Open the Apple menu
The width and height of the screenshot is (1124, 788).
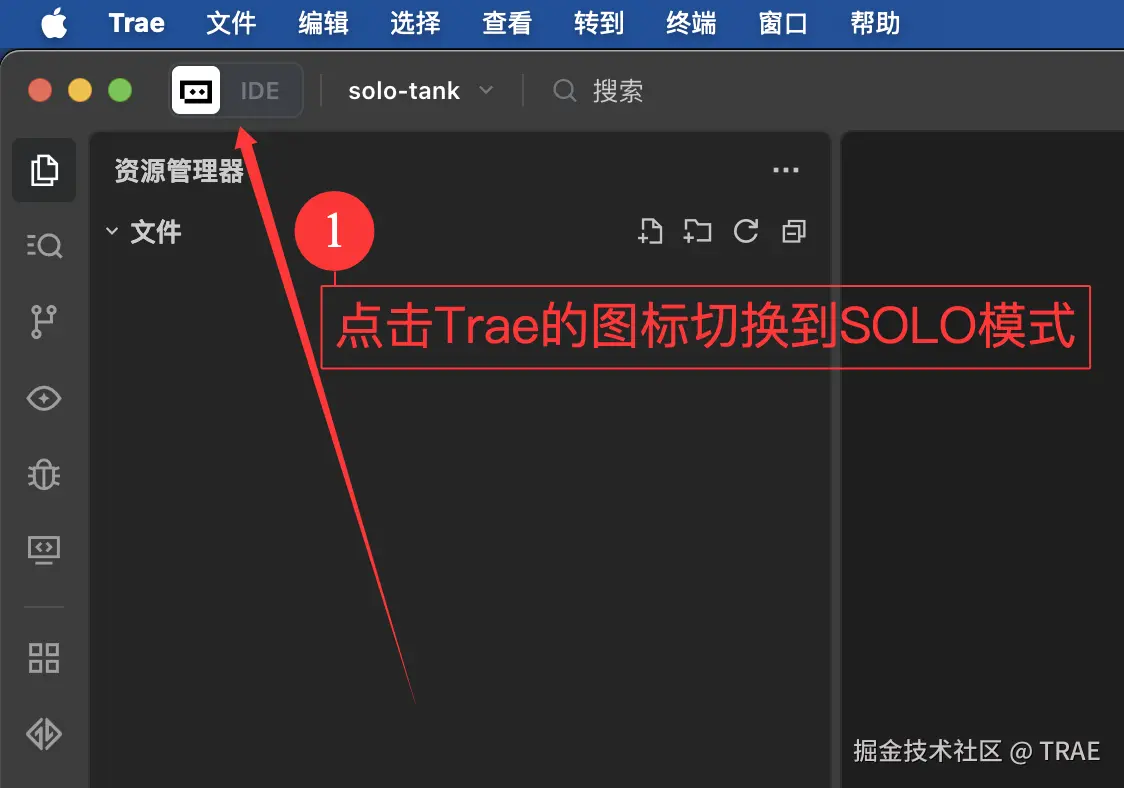(x=54, y=23)
